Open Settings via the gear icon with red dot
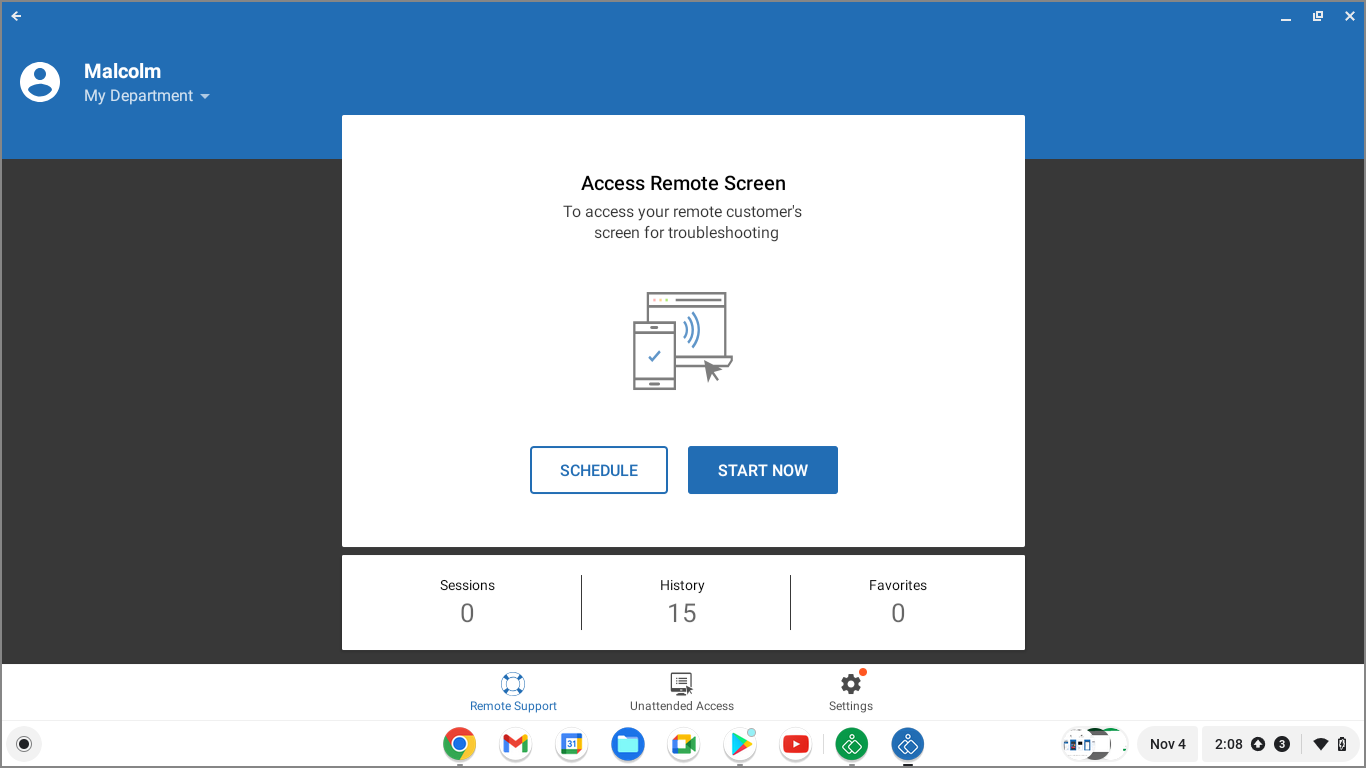1366x768 pixels. click(x=849, y=683)
